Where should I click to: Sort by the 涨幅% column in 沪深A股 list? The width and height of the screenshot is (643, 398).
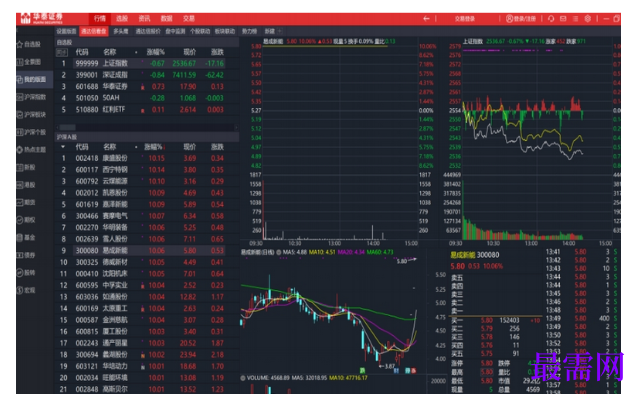click(153, 147)
